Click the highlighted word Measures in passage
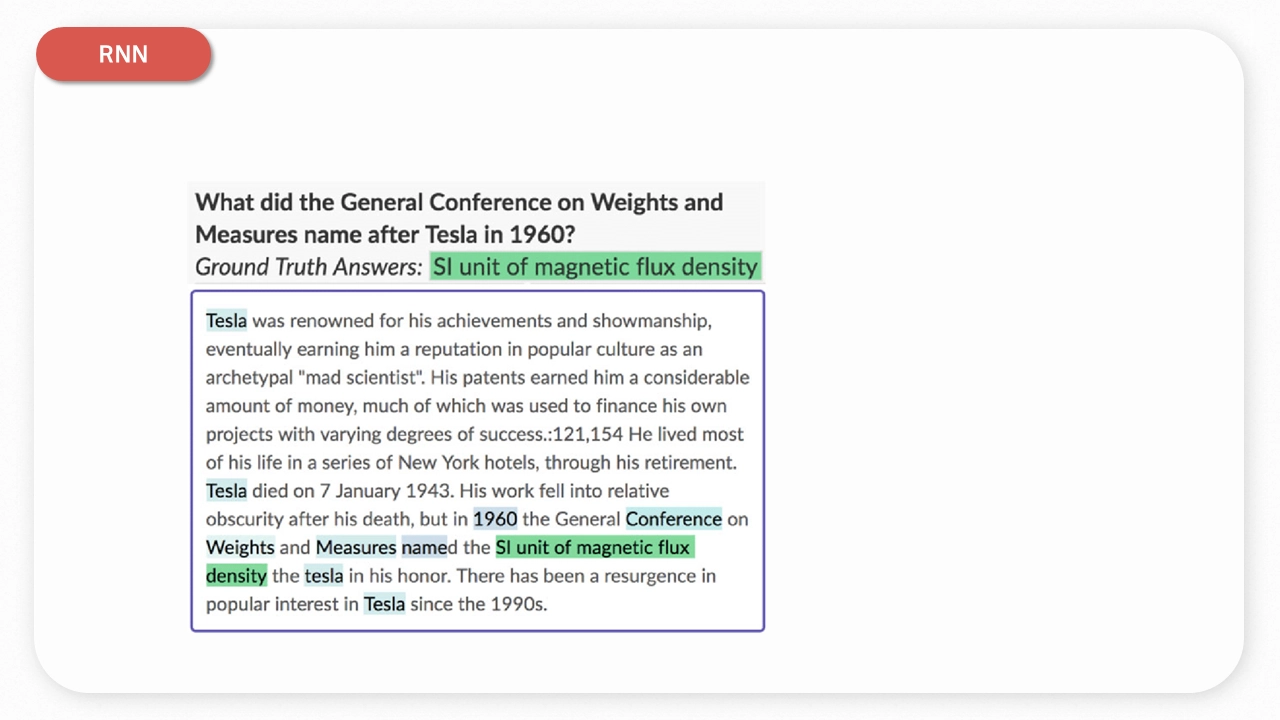 click(x=356, y=548)
